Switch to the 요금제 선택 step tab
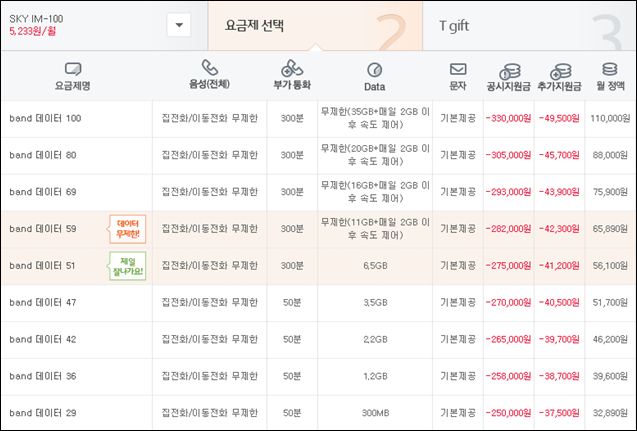 (x=315, y=26)
